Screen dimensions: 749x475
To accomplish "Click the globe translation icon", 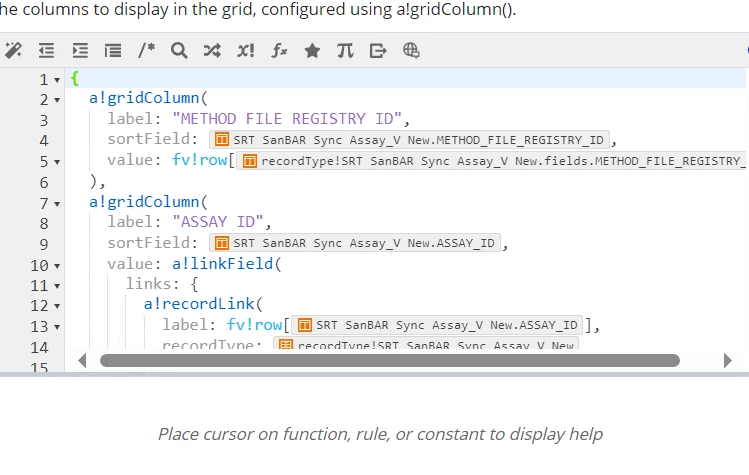I will click(411, 50).
